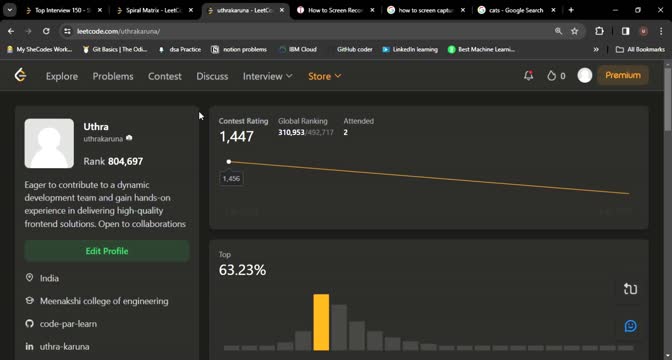This screenshot has width=672, height=360.
Task: Open the Problems menu item
Action: click(x=113, y=76)
